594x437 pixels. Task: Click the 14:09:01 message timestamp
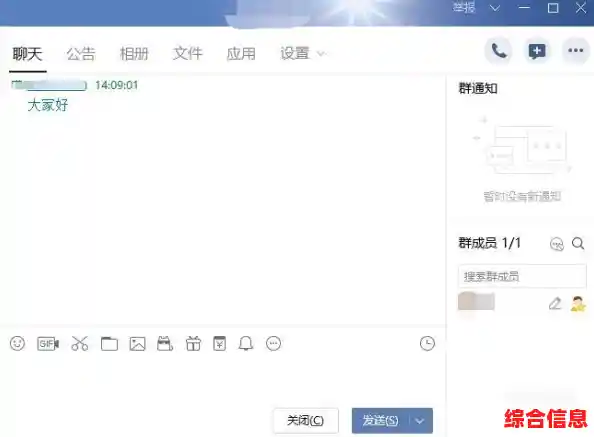[x=116, y=85]
